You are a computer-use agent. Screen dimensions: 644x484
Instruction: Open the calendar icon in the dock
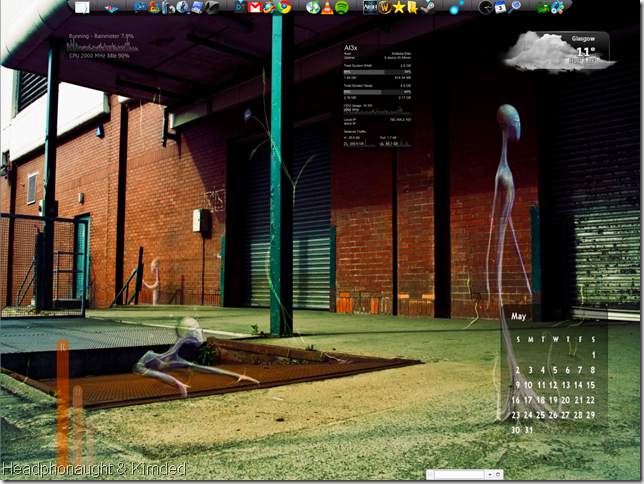[500, 7]
